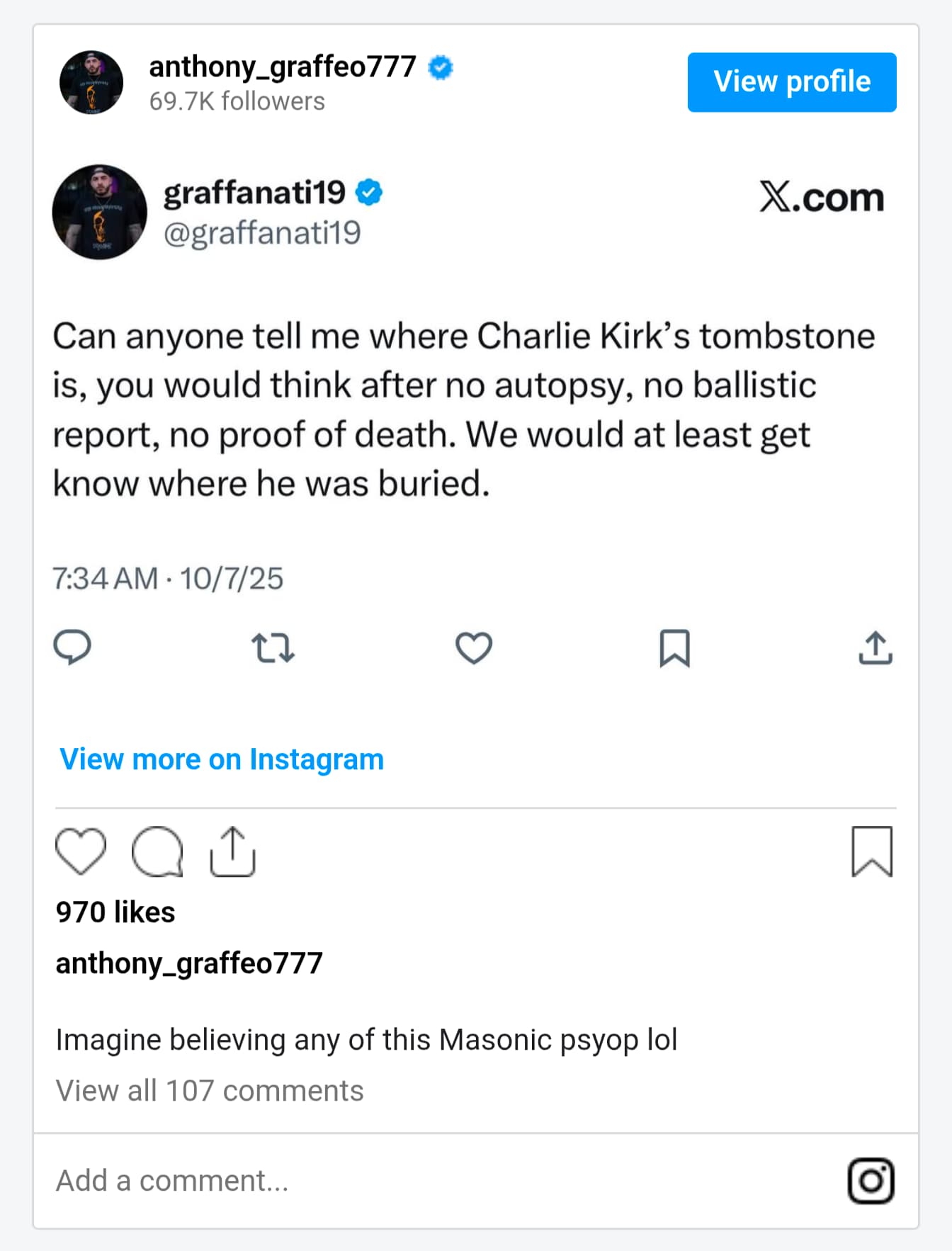Image resolution: width=952 pixels, height=1251 pixels.
Task: Open View more on Instagram link
Action: [222, 759]
